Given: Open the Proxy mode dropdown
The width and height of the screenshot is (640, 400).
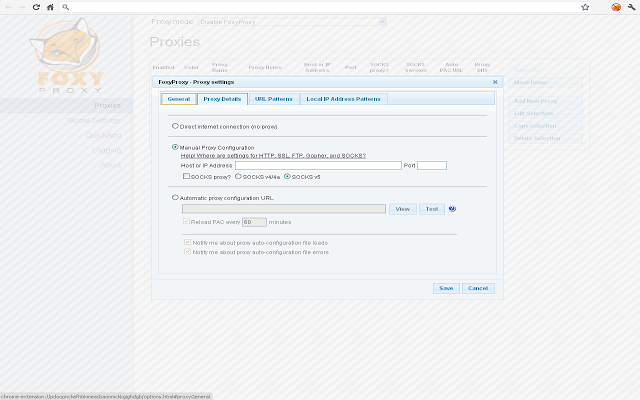Looking at the screenshot, I should 292,22.
